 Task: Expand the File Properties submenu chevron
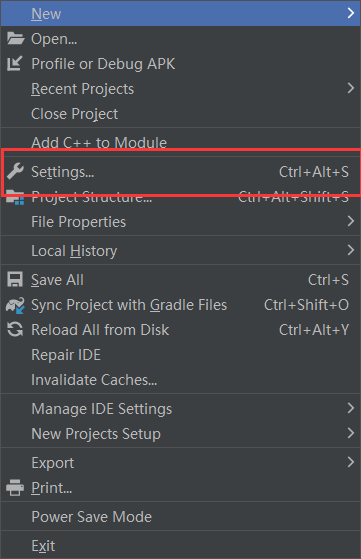(x=351, y=221)
